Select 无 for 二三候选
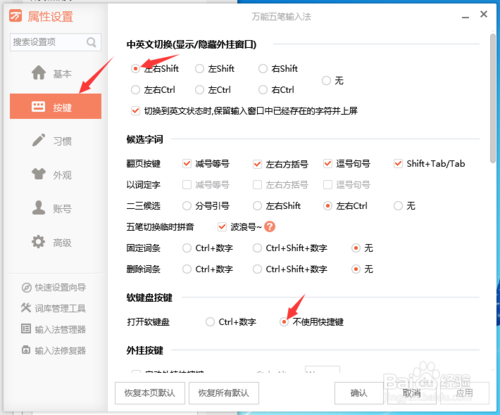500x415 pixels. pos(398,206)
